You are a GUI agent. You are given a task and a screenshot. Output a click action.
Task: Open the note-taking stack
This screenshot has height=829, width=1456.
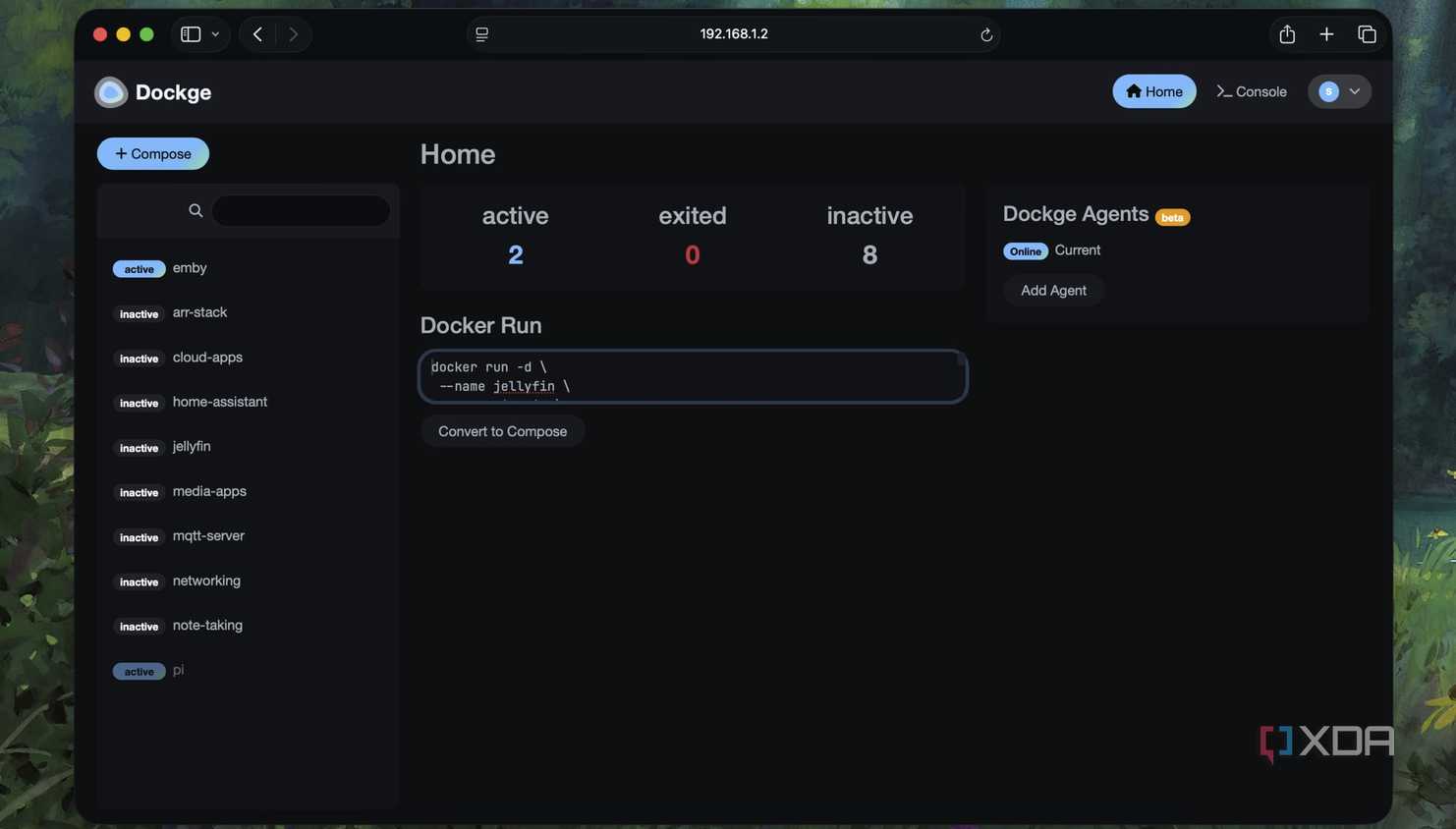tap(249, 626)
